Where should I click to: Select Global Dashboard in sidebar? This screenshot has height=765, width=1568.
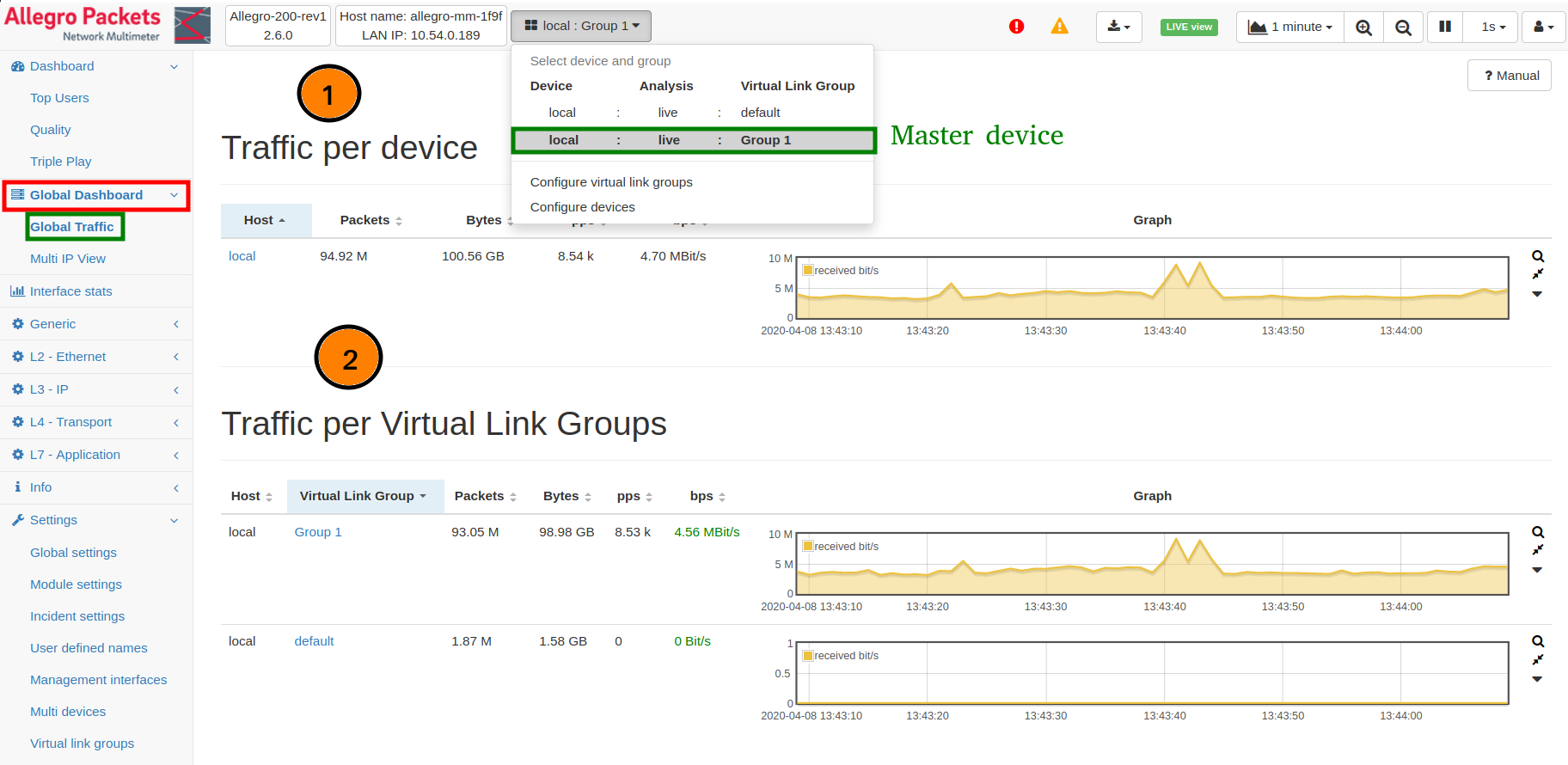86,195
